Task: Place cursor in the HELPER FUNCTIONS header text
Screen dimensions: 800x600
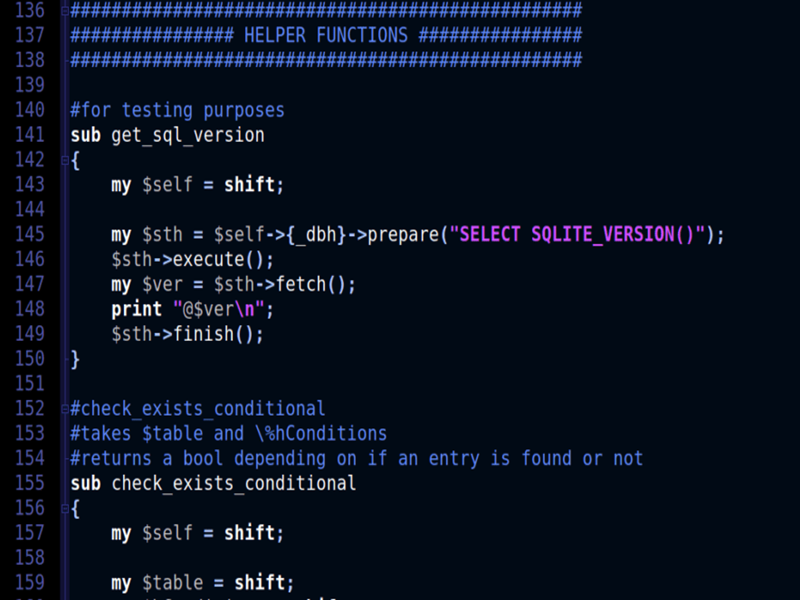Action: (325, 36)
